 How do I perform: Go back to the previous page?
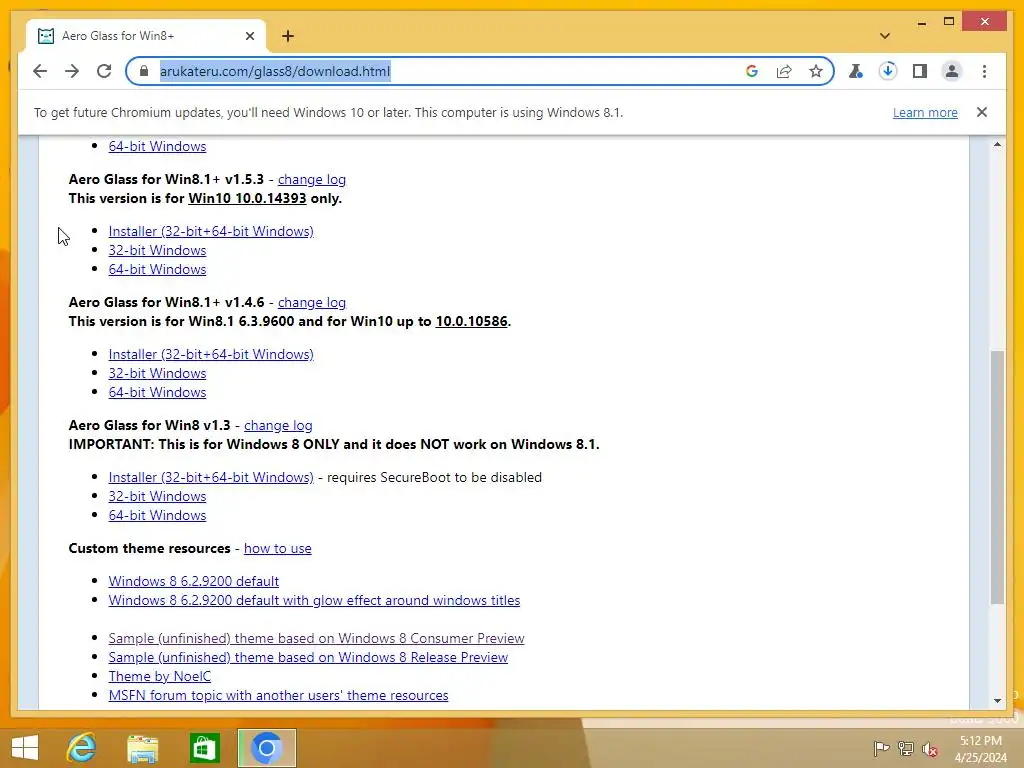pos(40,71)
